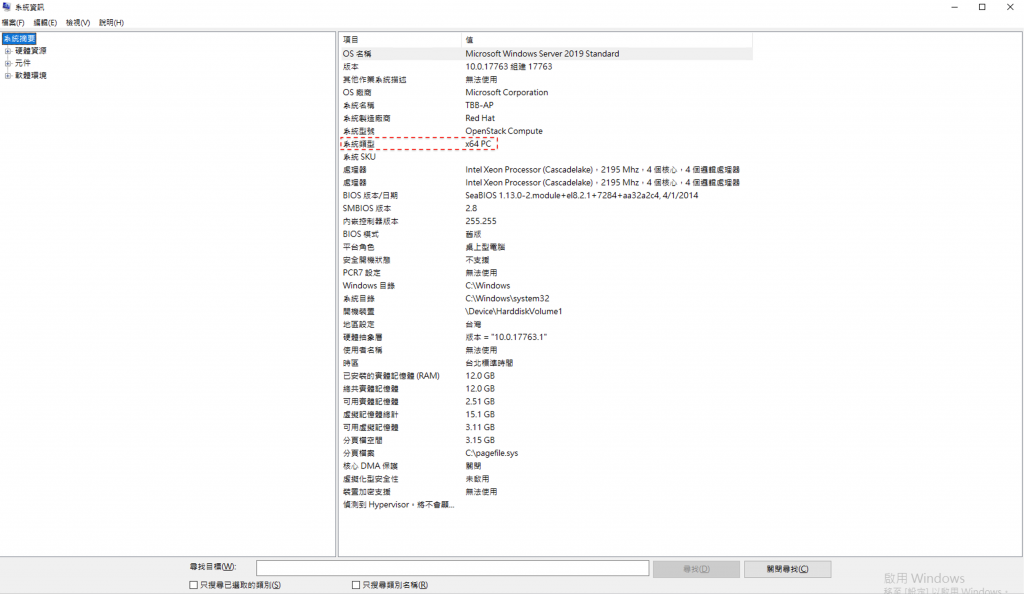Select the 核心 DMA 保護 row label

click(370, 466)
